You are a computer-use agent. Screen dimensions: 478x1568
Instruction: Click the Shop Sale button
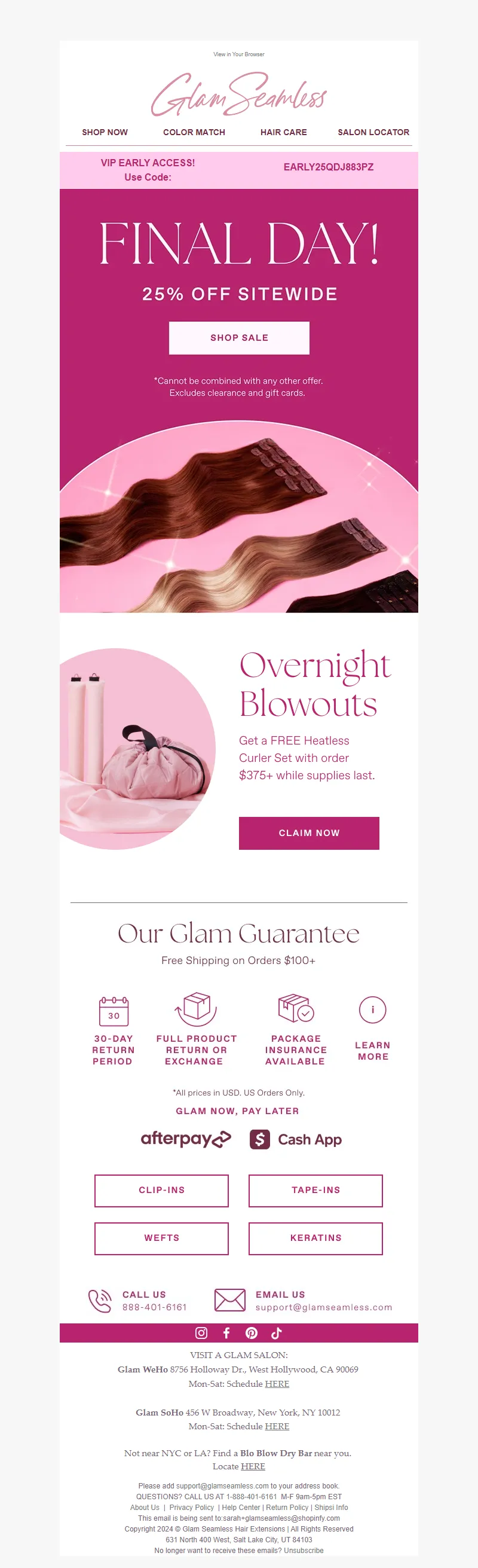239,338
